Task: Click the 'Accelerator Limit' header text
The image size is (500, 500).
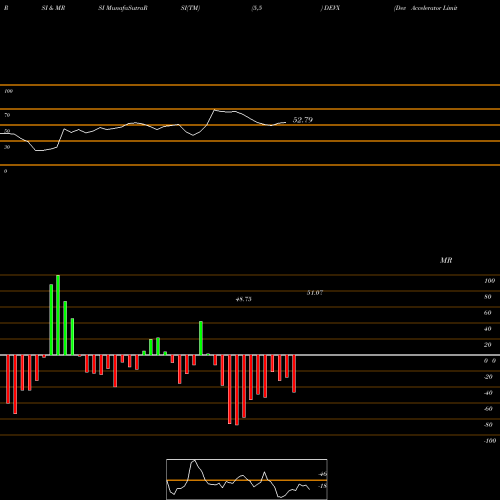Action: 434,8
